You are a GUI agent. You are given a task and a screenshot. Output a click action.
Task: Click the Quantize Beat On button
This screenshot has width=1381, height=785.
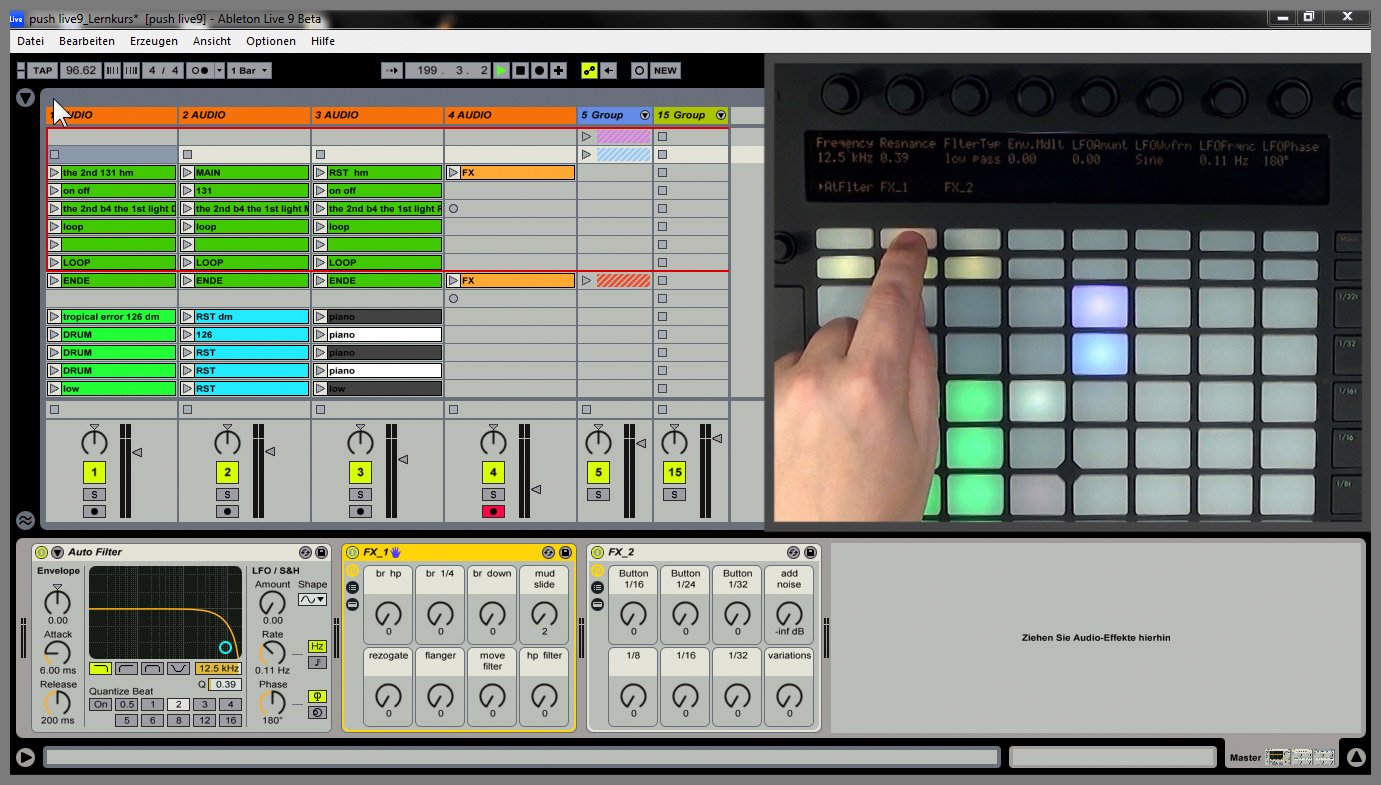[100, 704]
